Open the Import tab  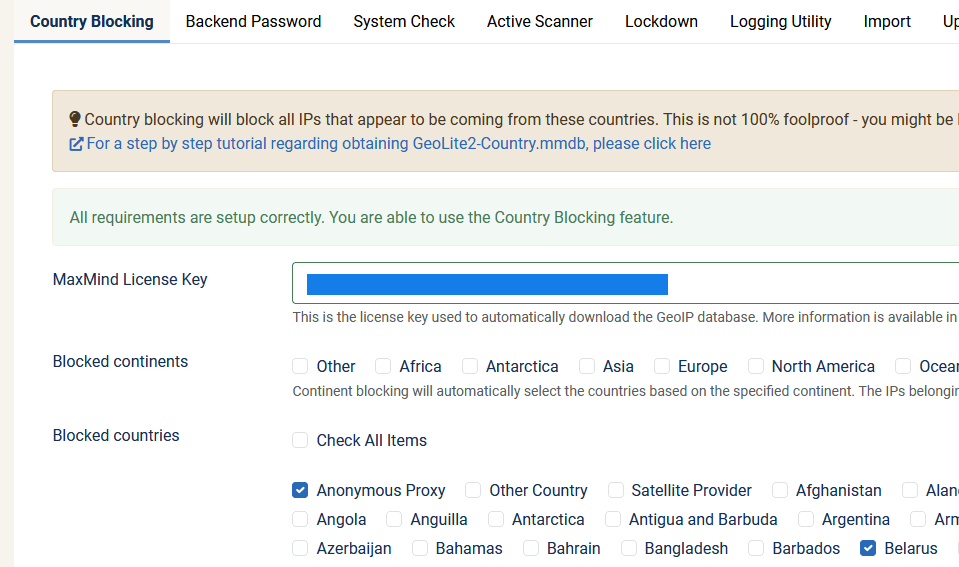pos(887,21)
